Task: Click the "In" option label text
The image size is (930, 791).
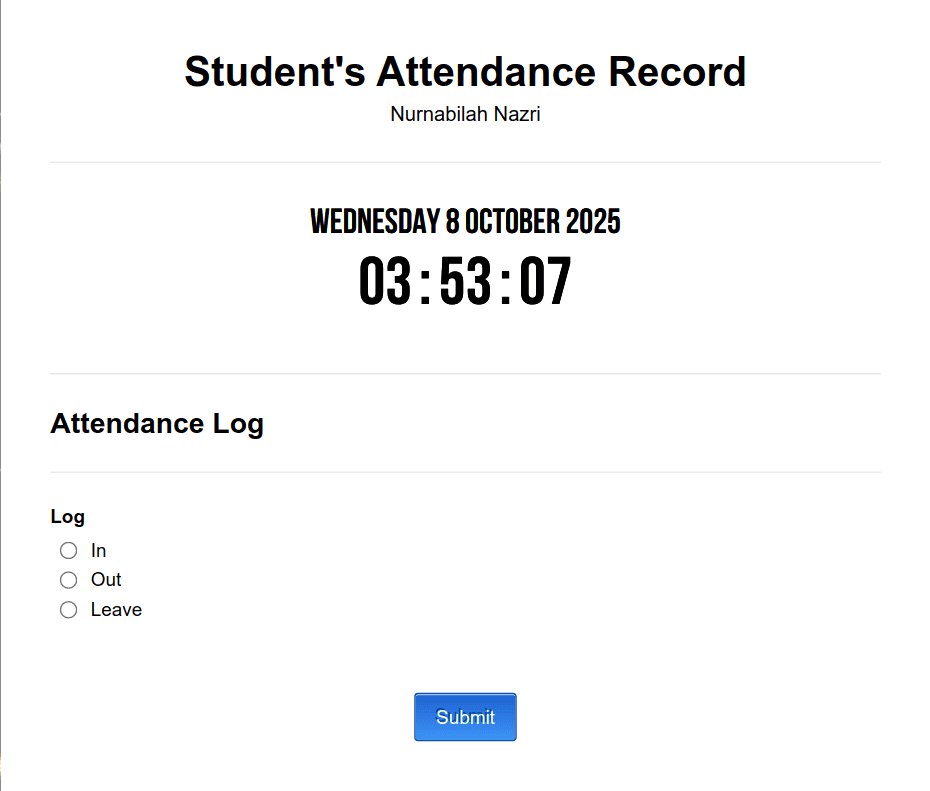Action: click(98, 550)
